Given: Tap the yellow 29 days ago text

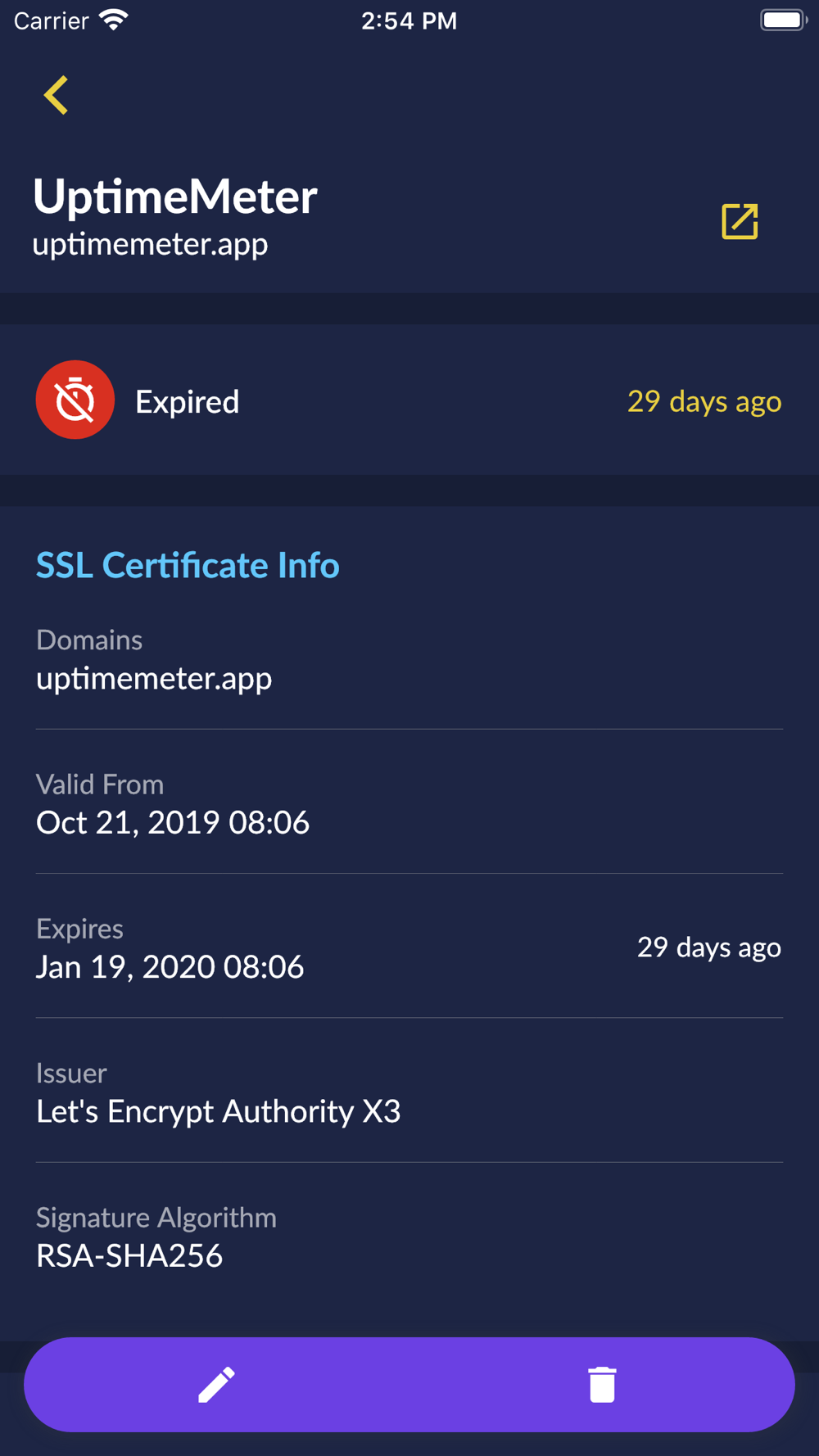Looking at the screenshot, I should pos(704,401).
